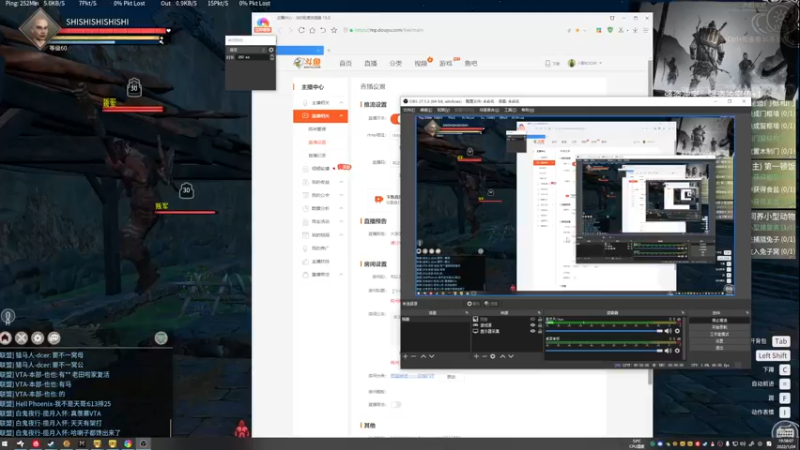Expand the 商业活动 sidebar section
Image resolution: width=800 pixels, height=450 pixels.
pos(341,221)
